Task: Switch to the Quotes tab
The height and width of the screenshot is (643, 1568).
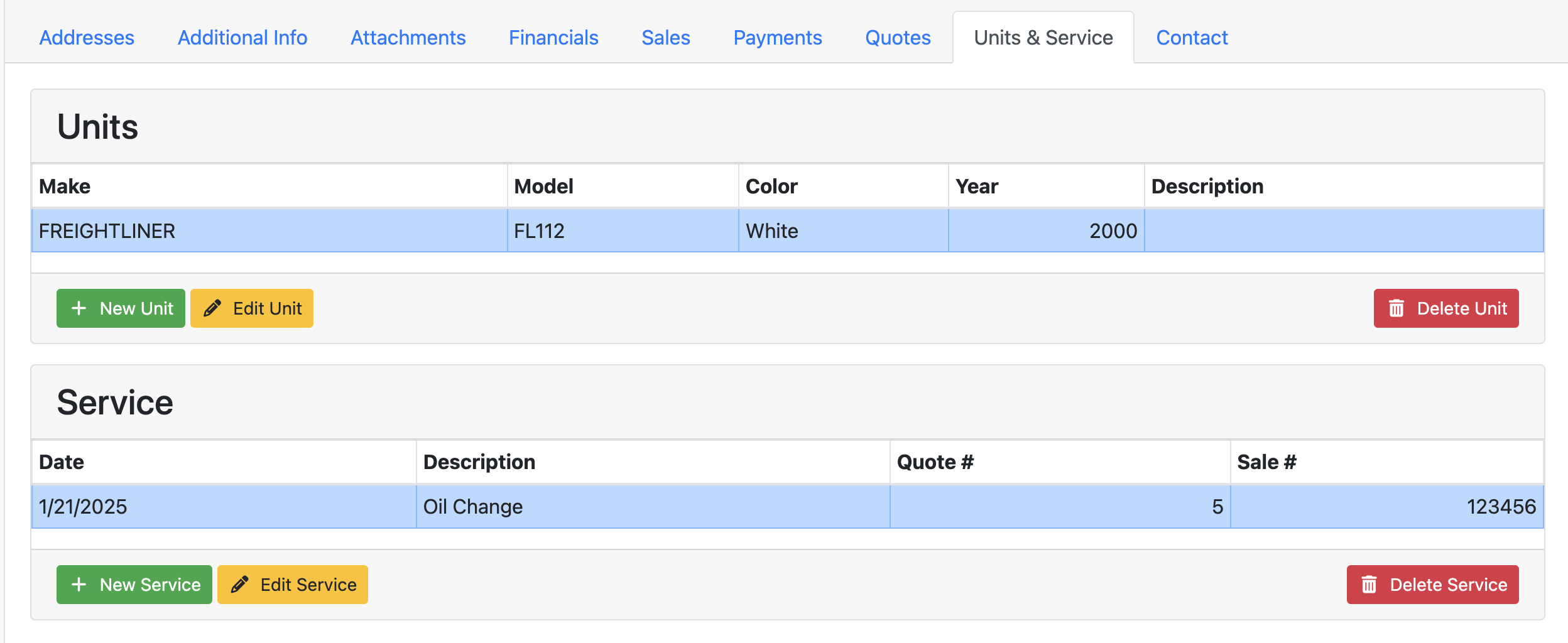Action: (898, 38)
